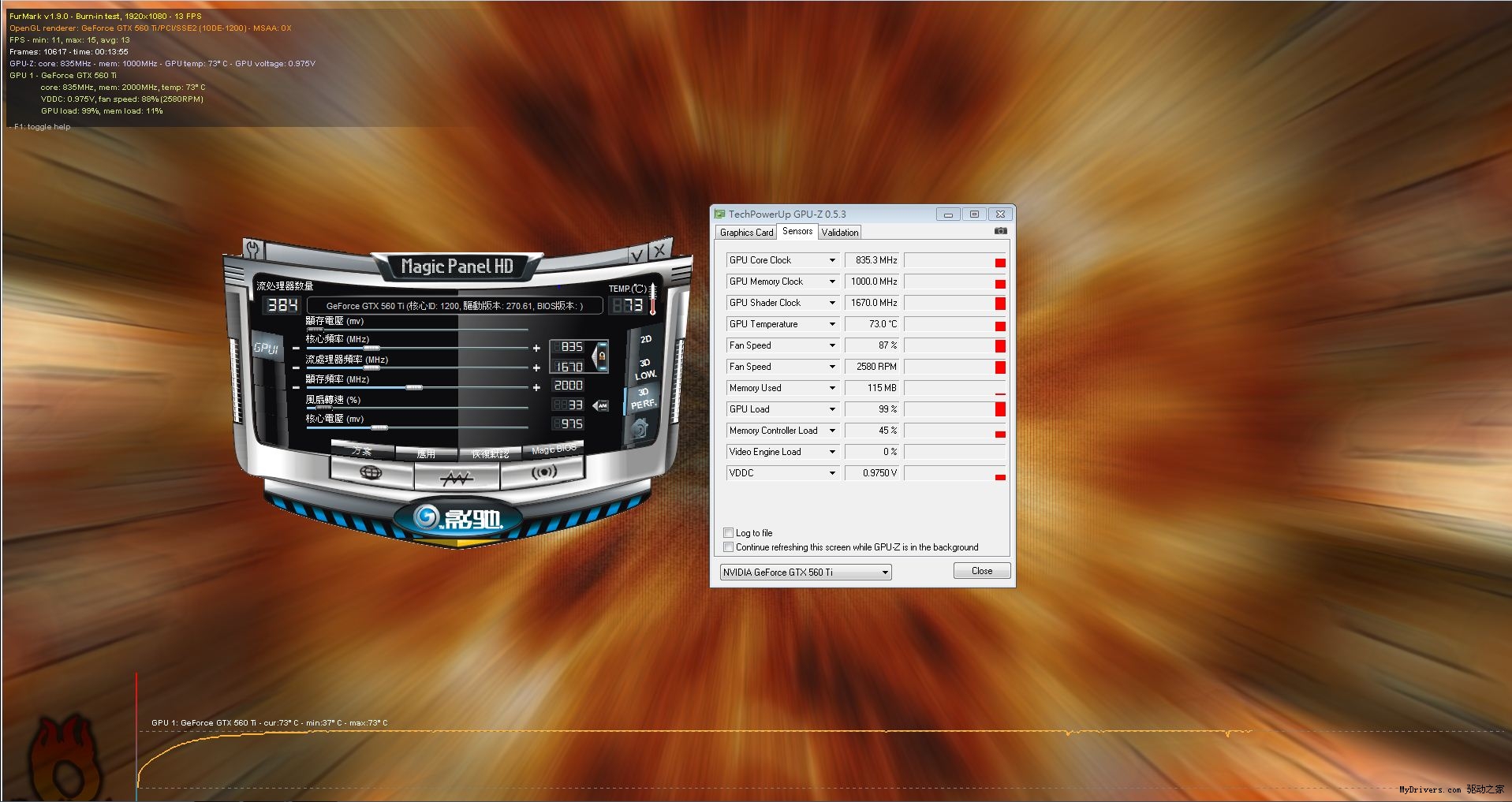Click plus button for 核心頻率 core frequency
This screenshot has width=1512, height=802.
[536, 348]
